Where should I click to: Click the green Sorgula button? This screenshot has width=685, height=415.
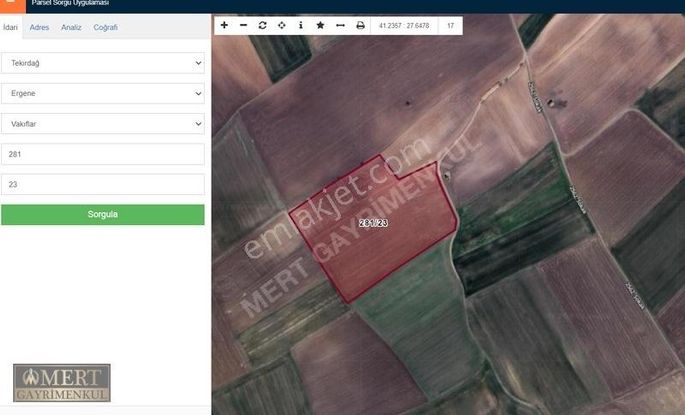coord(103,214)
